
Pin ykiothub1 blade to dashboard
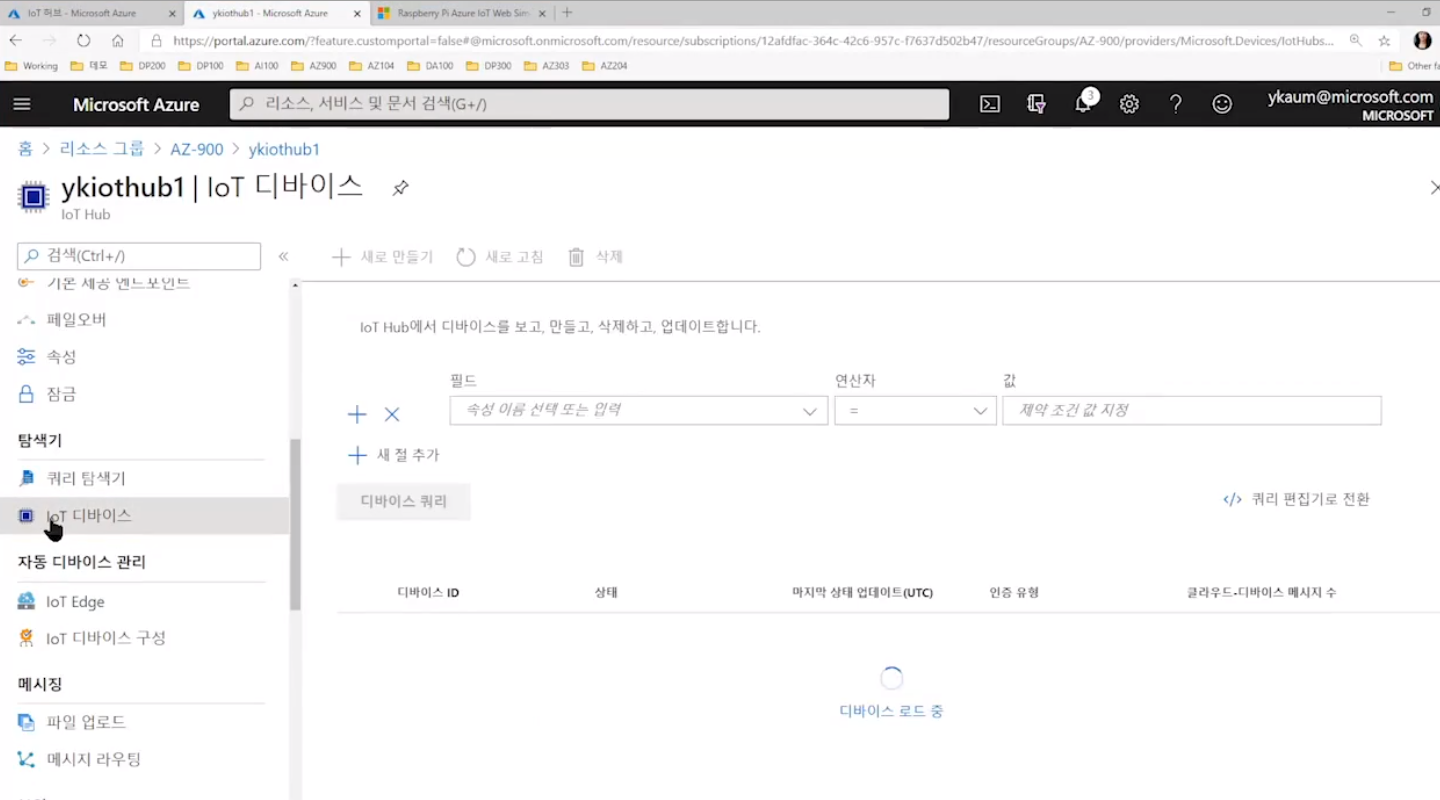(x=400, y=188)
